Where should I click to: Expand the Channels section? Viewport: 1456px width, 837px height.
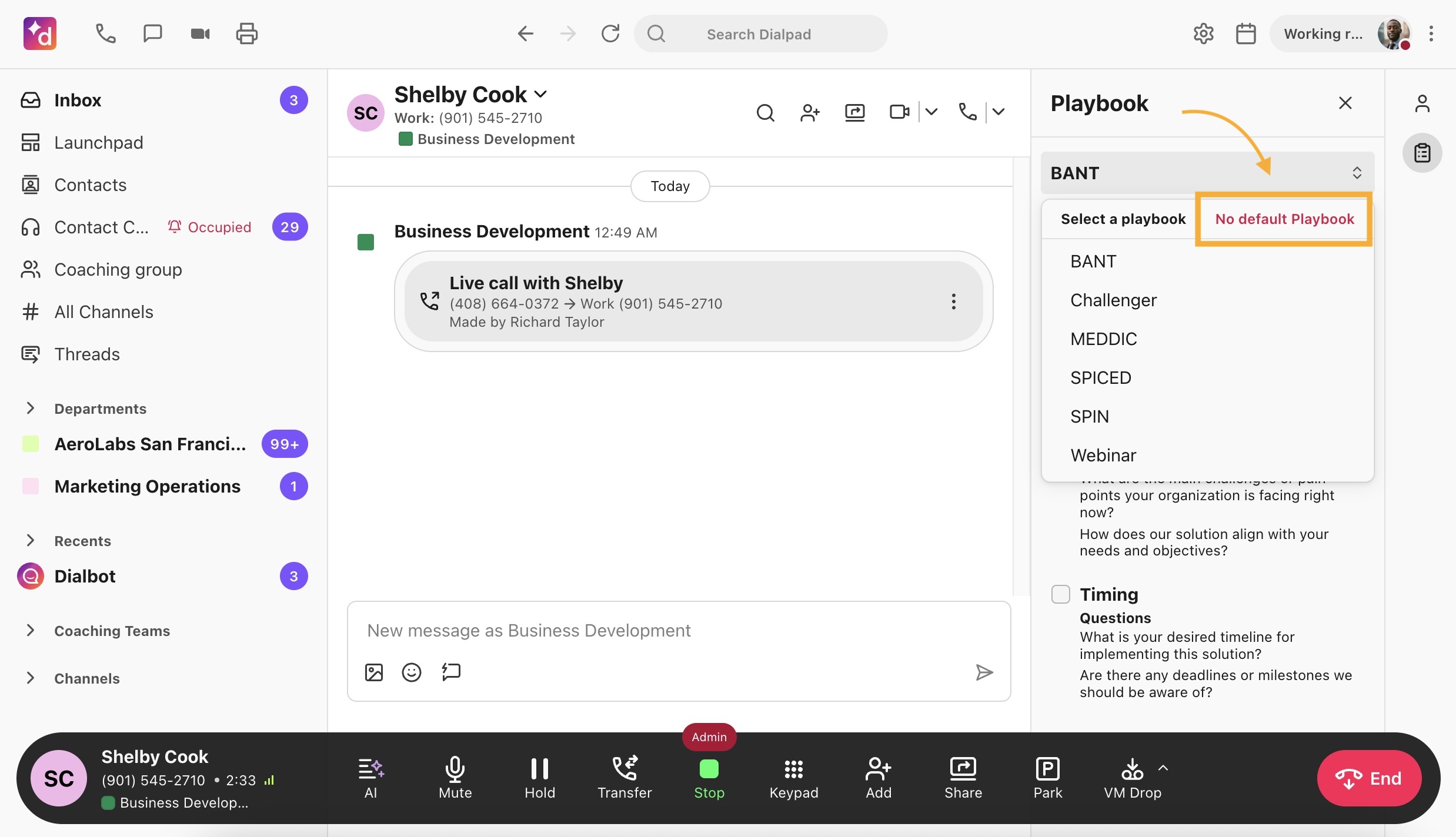[x=31, y=678]
